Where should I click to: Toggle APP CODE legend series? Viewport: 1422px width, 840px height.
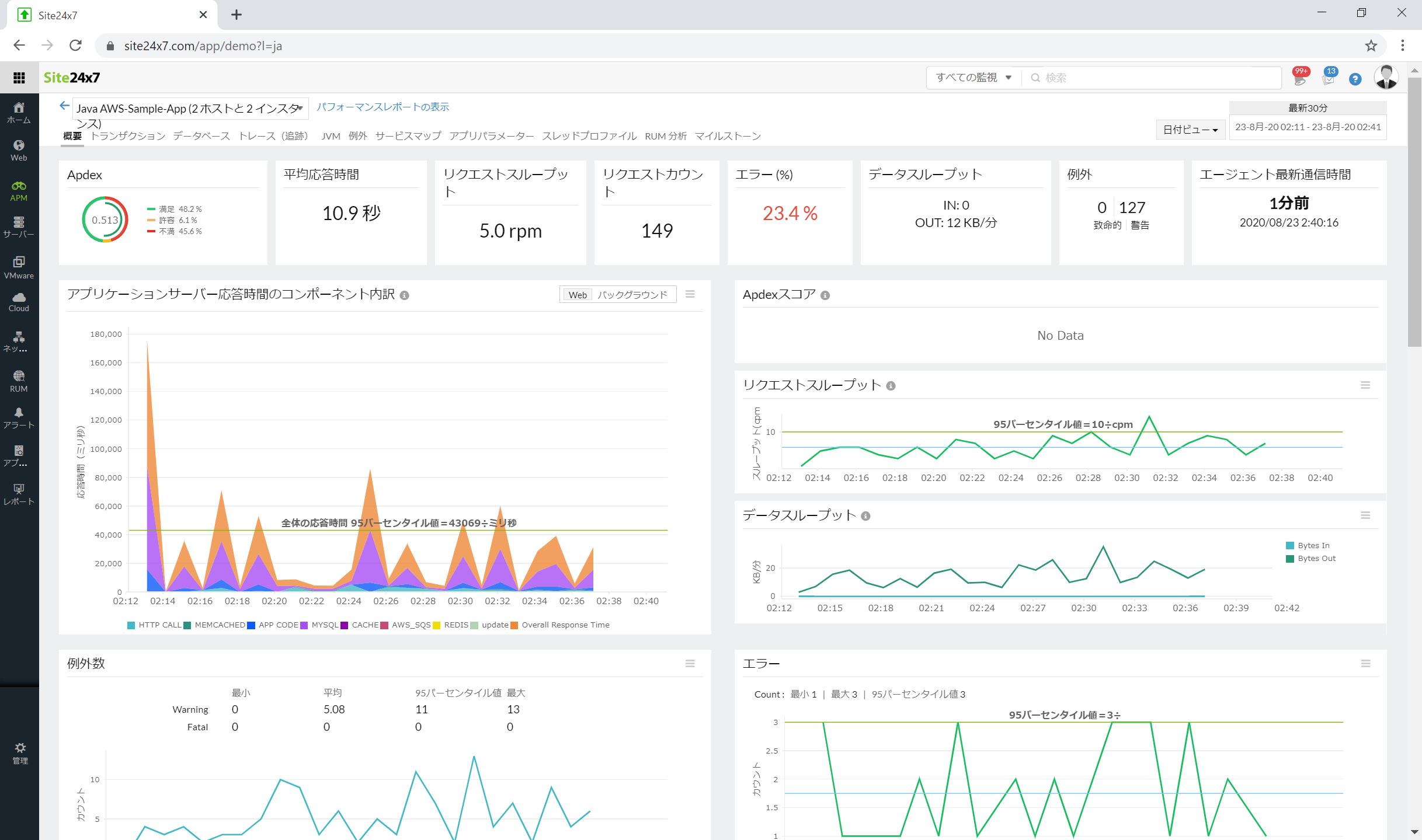pyautogui.click(x=273, y=625)
